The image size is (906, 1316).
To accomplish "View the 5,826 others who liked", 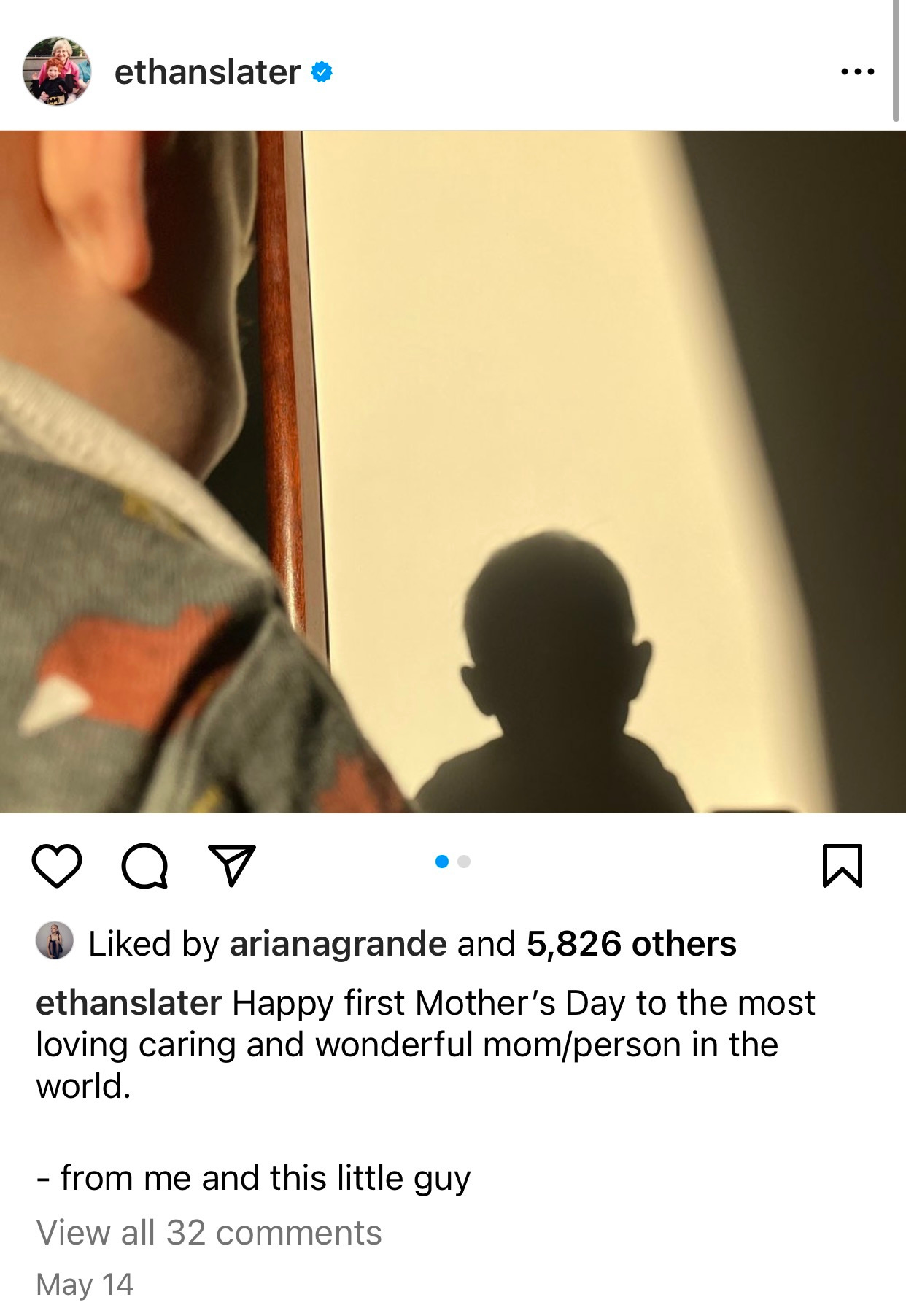I will click(631, 944).
